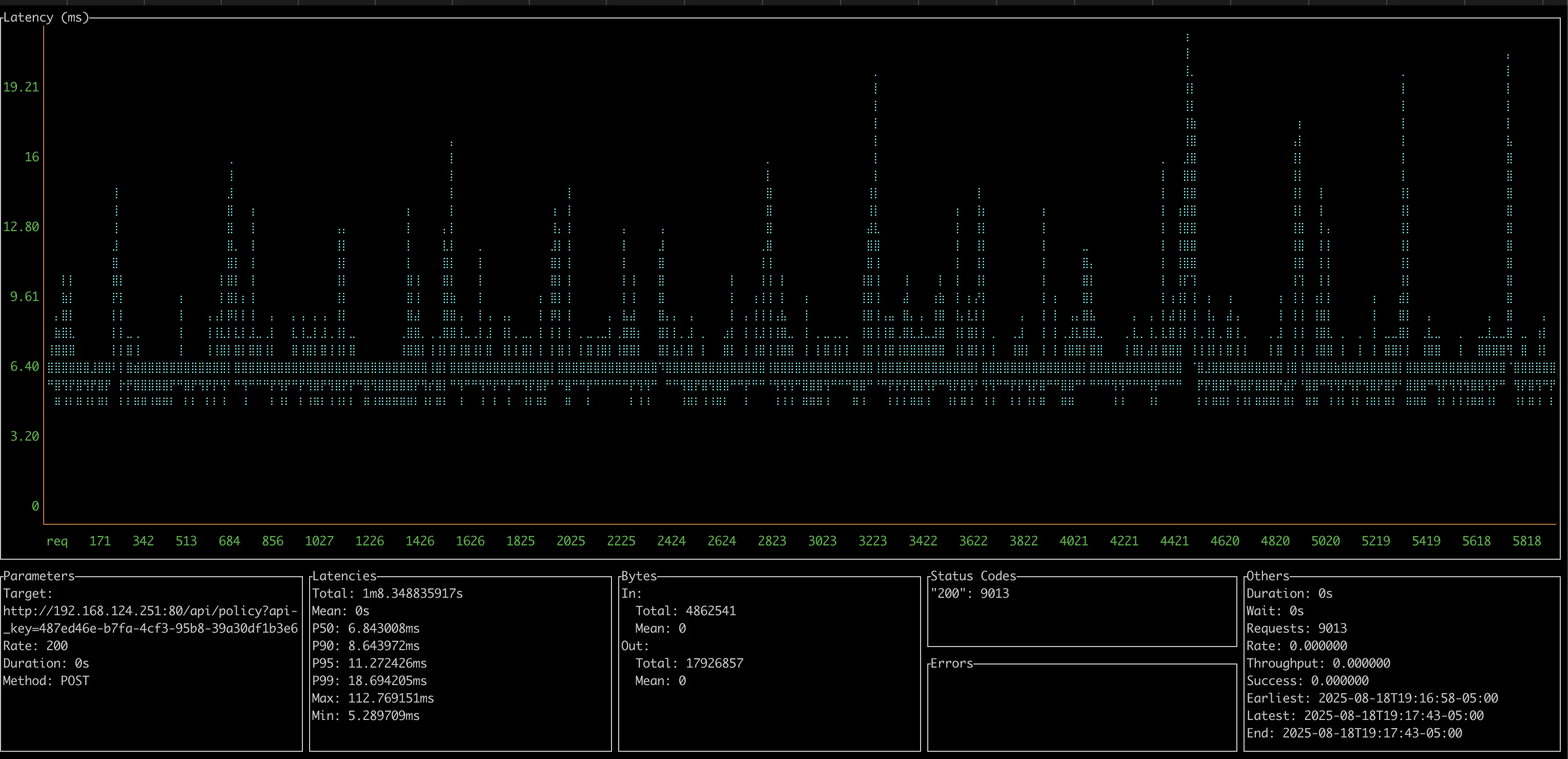1568x759 pixels.
Task: Select the Others panel title
Action: pyautogui.click(x=1268, y=576)
